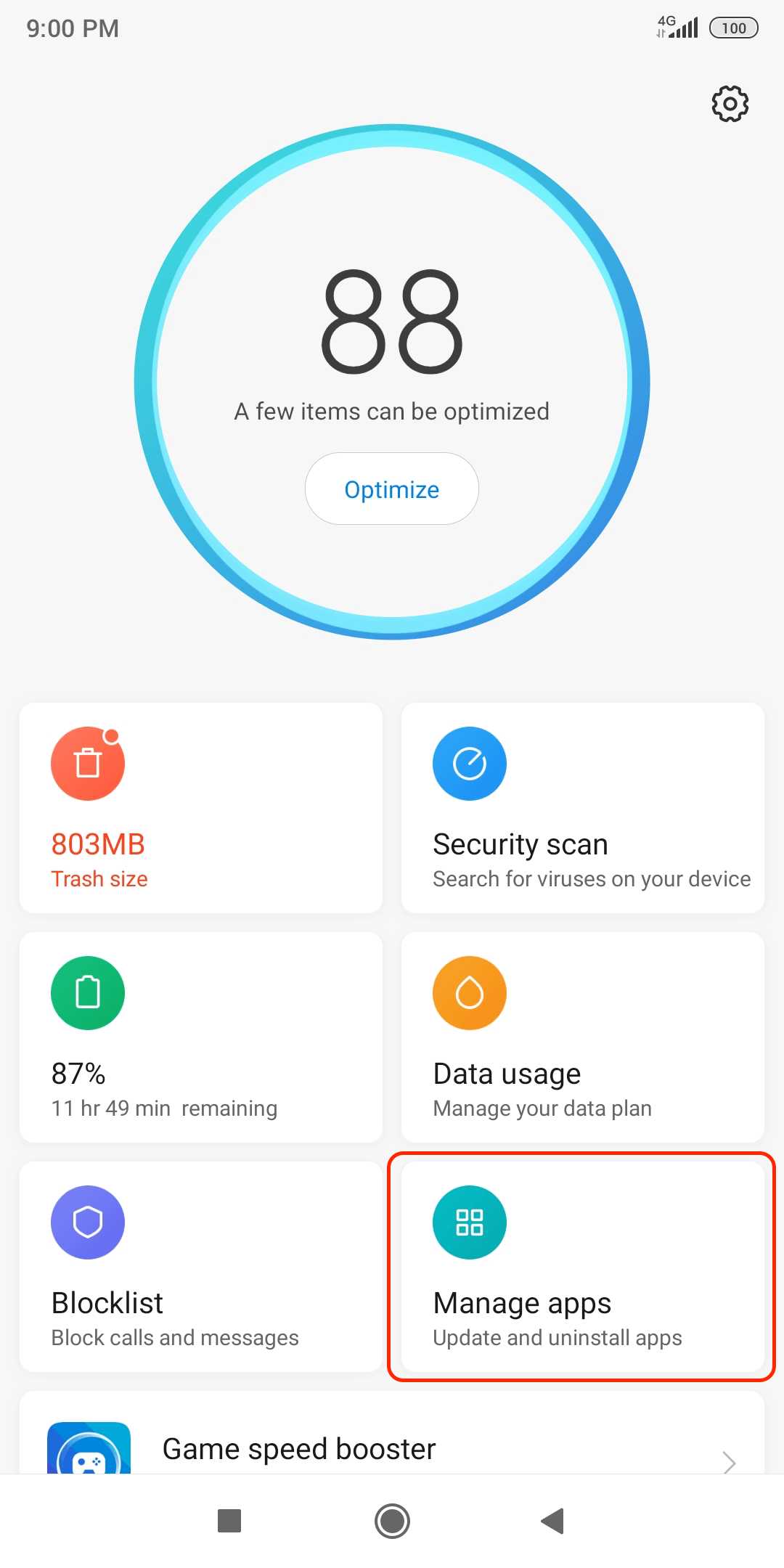Tap the teal Manage apps icon

pyautogui.click(x=470, y=1222)
